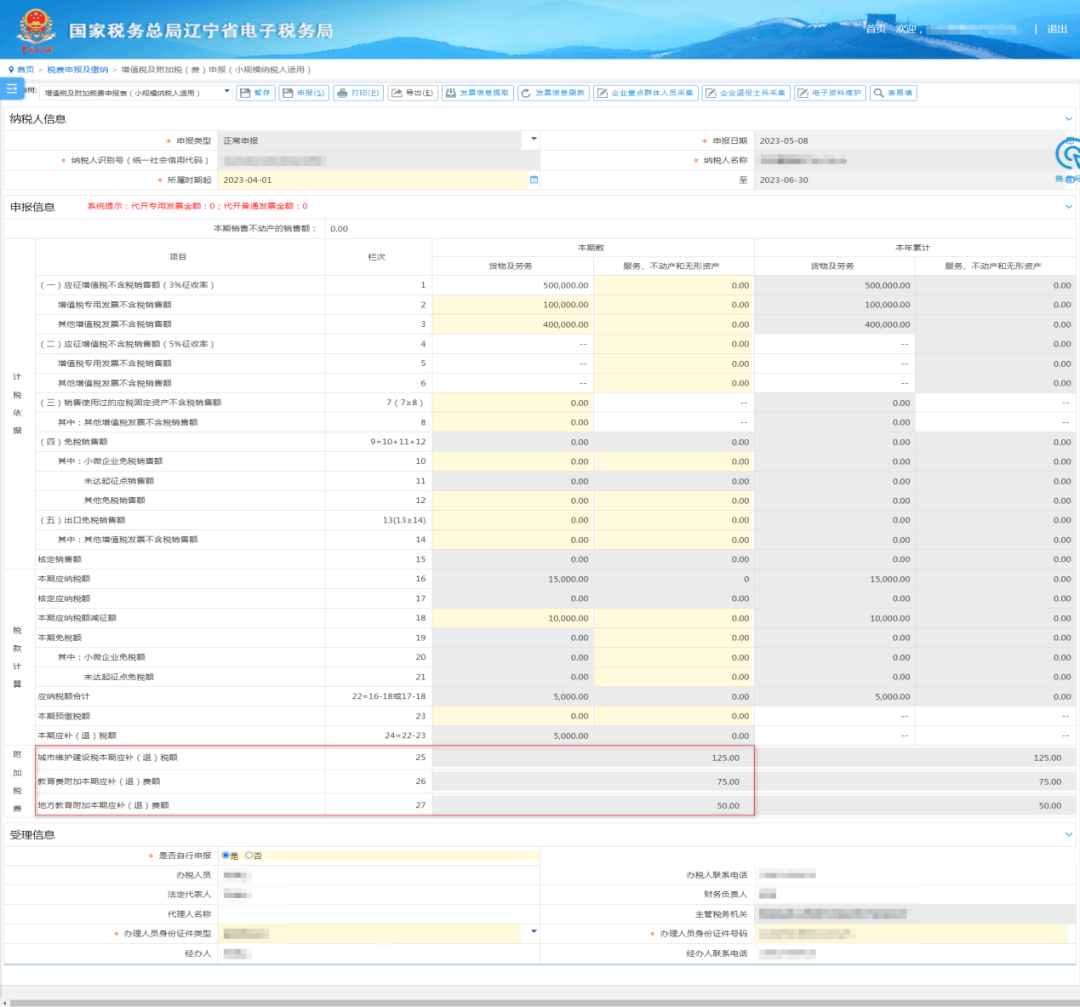Select 是 for 是否自行申报
The height and width of the screenshot is (1007, 1080).
226,855
